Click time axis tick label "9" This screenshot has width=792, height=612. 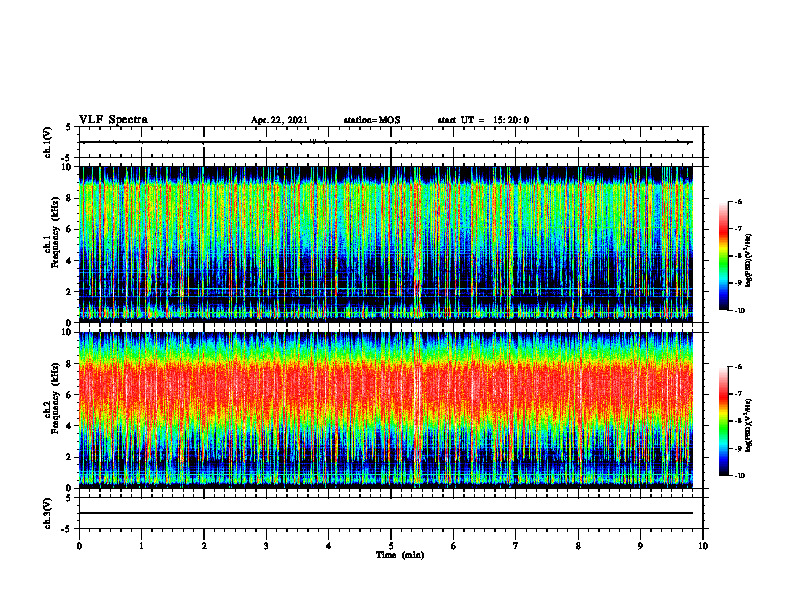point(640,546)
